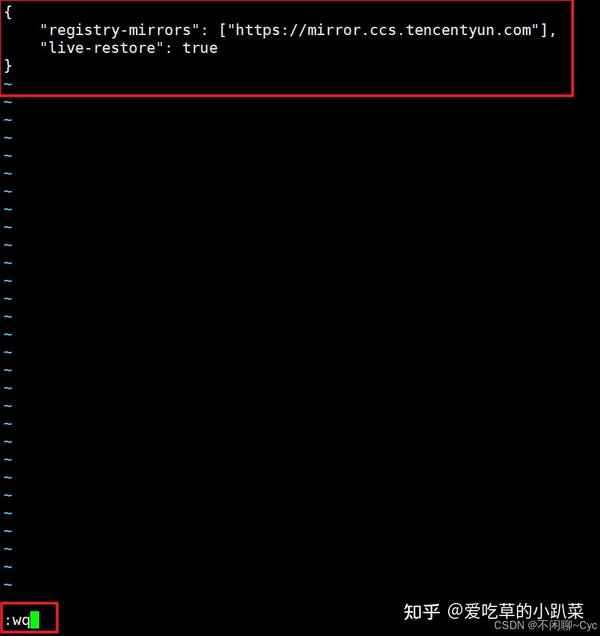
Task: Click the trailing comma on registry-mirrors line
Action: (553, 34)
